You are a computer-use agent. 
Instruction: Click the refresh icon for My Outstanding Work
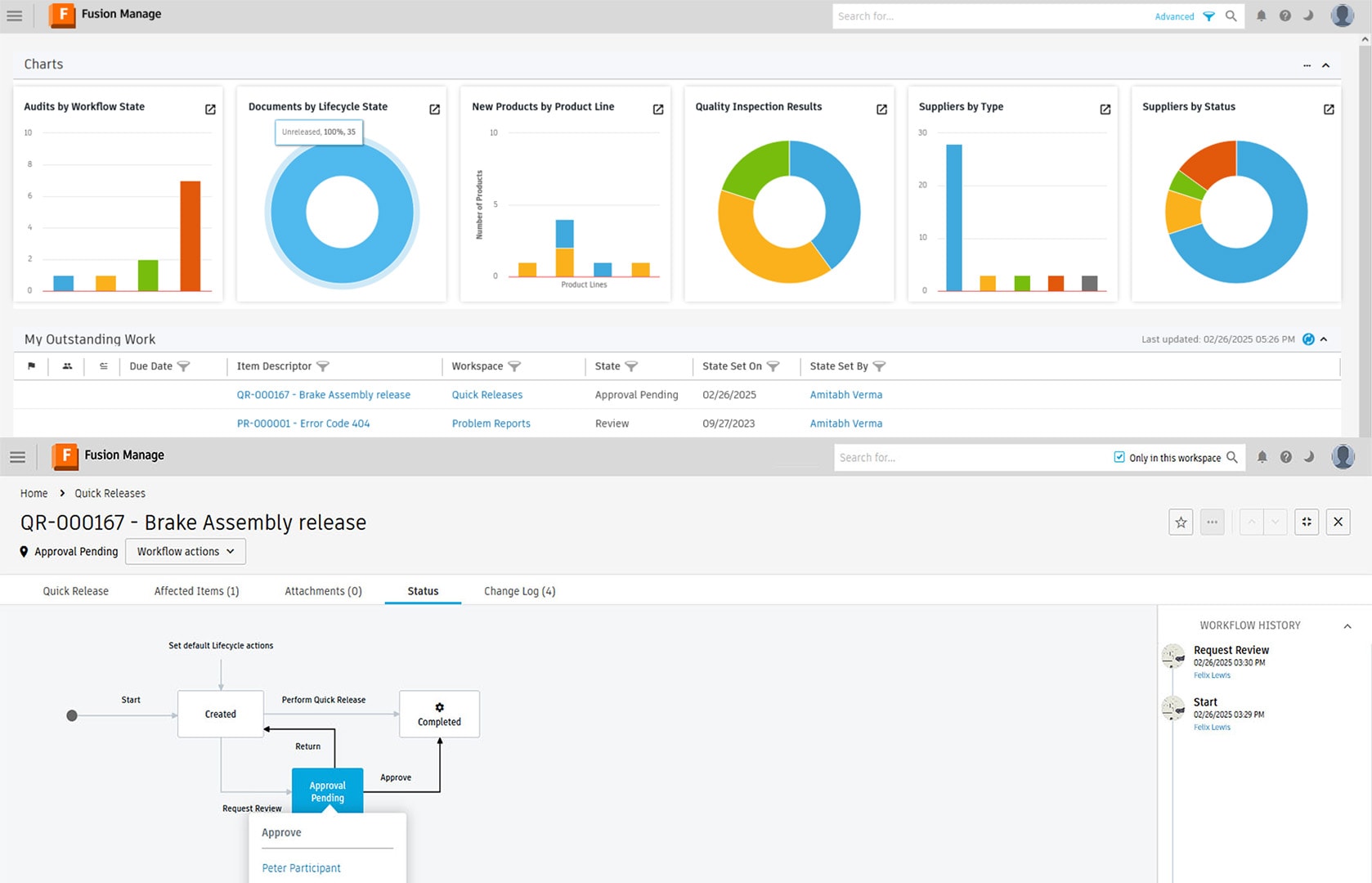pyautogui.click(x=1308, y=339)
